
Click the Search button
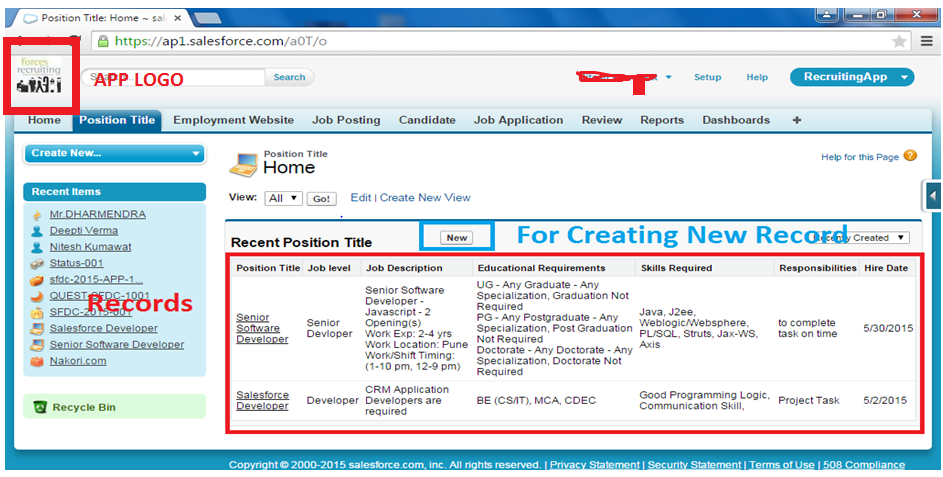click(x=289, y=77)
